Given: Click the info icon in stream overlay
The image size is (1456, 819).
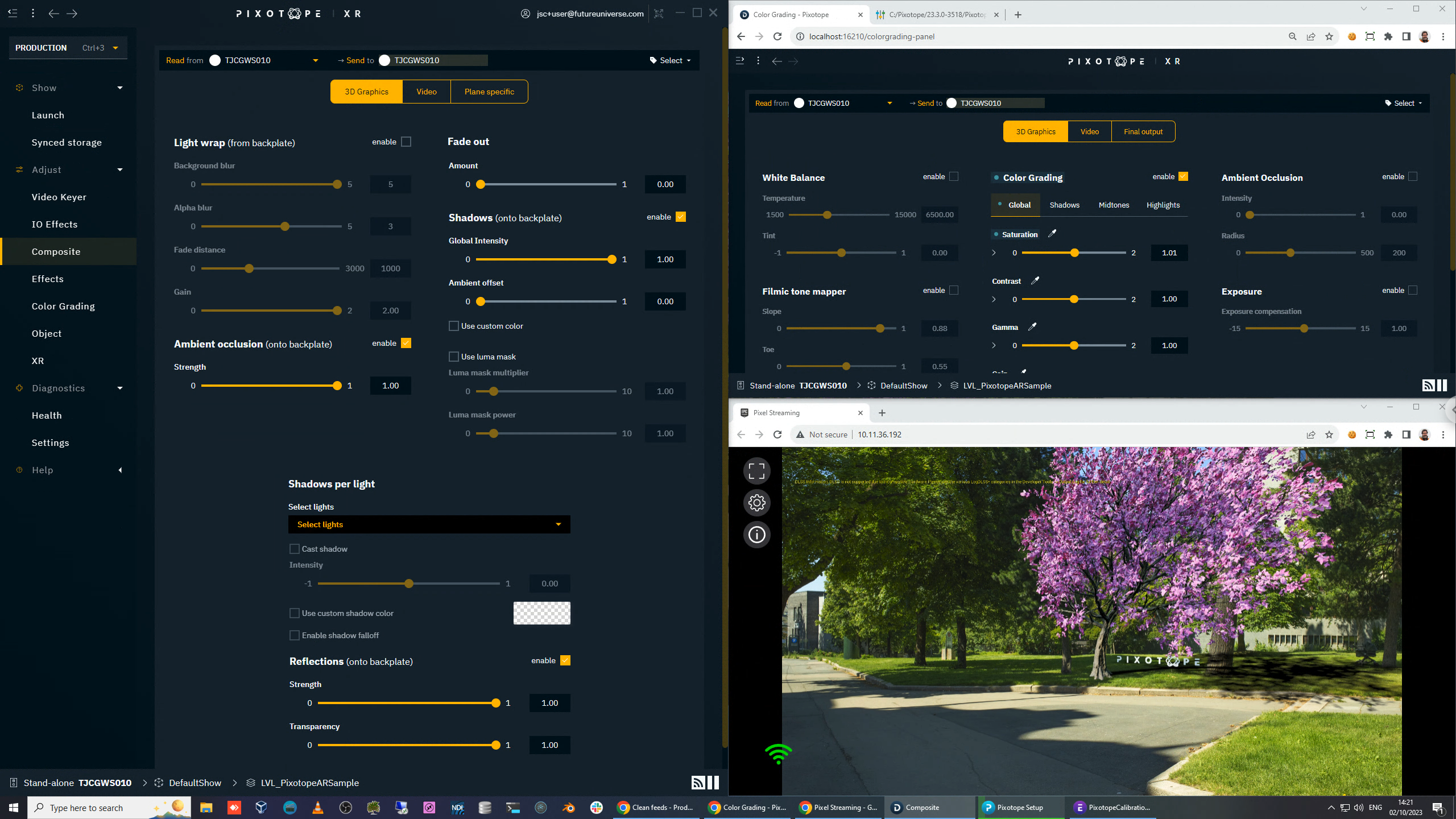Looking at the screenshot, I should point(756,535).
